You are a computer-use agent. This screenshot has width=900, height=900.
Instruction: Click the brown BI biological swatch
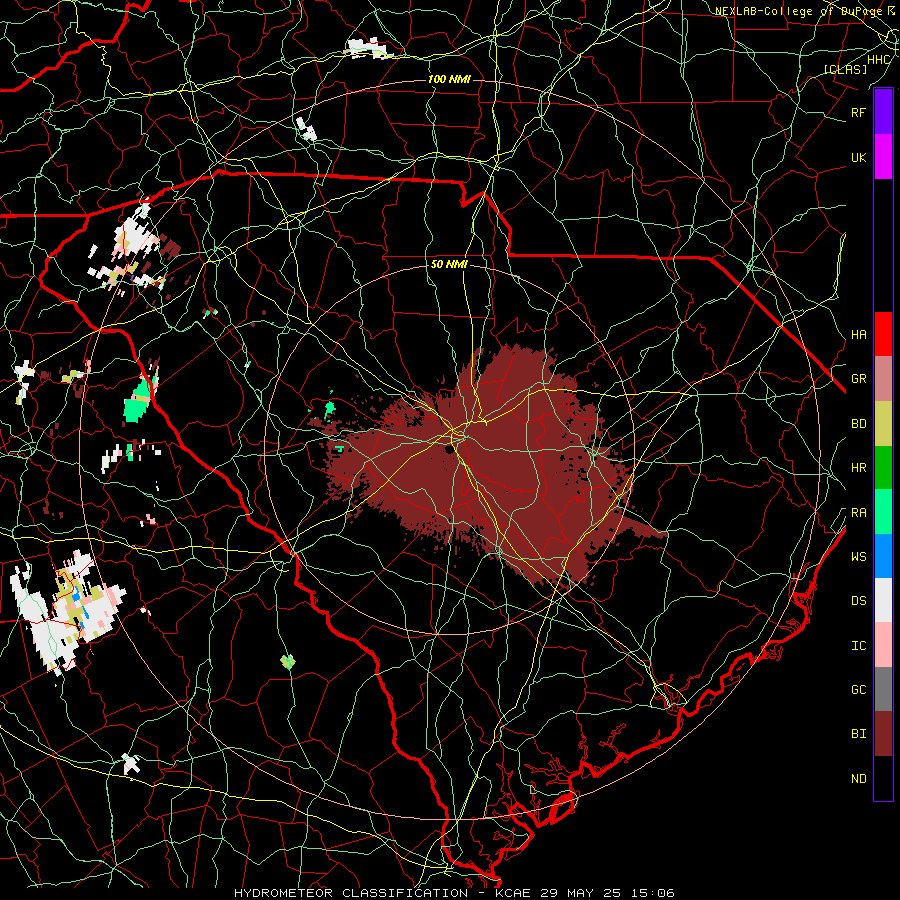click(x=883, y=734)
